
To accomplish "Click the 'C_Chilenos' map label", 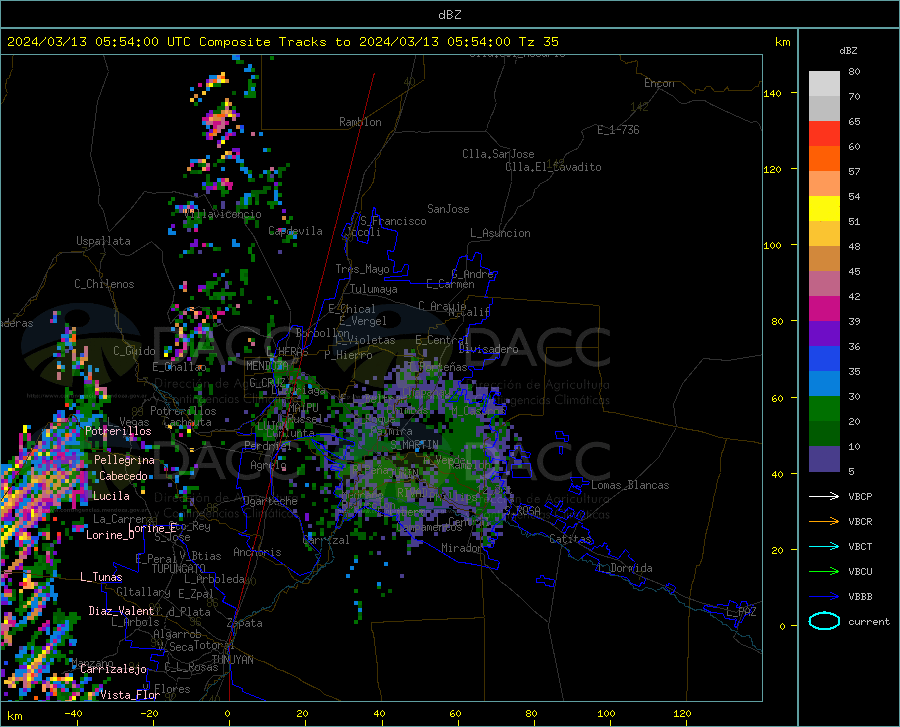I will [x=104, y=284].
